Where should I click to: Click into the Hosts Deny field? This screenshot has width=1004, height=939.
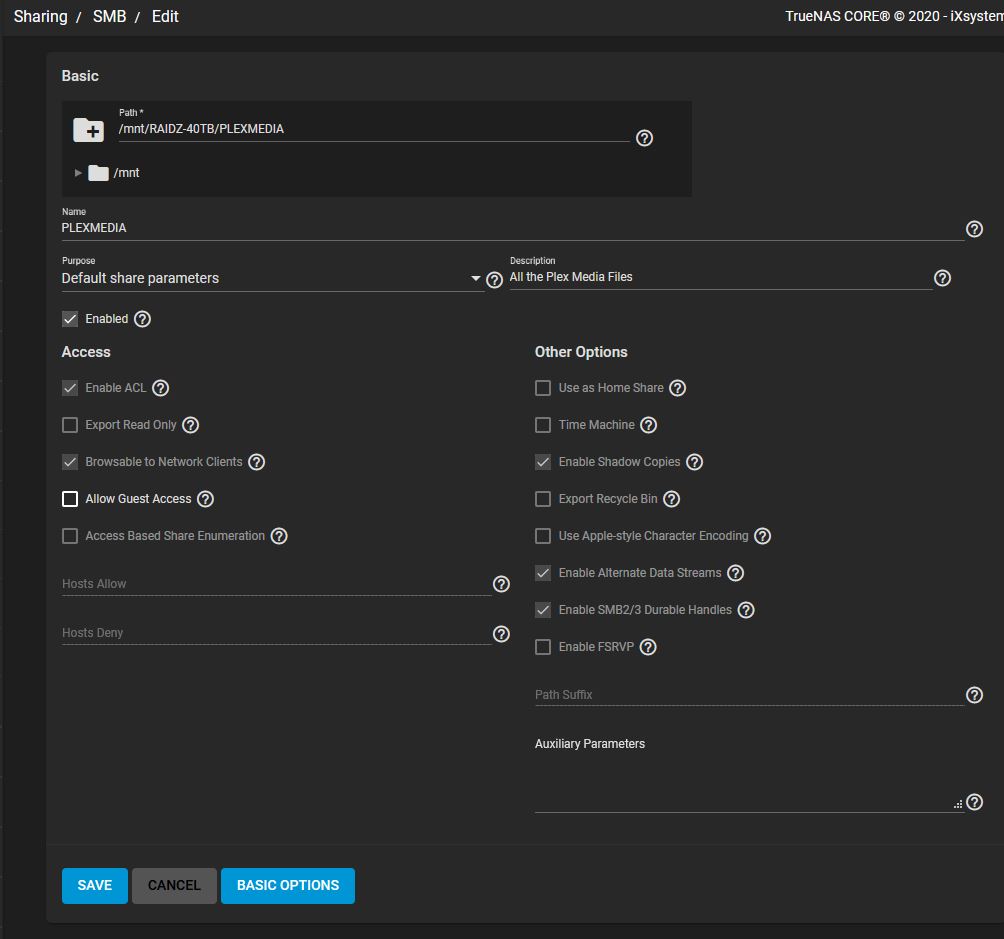click(x=276, y=633)
